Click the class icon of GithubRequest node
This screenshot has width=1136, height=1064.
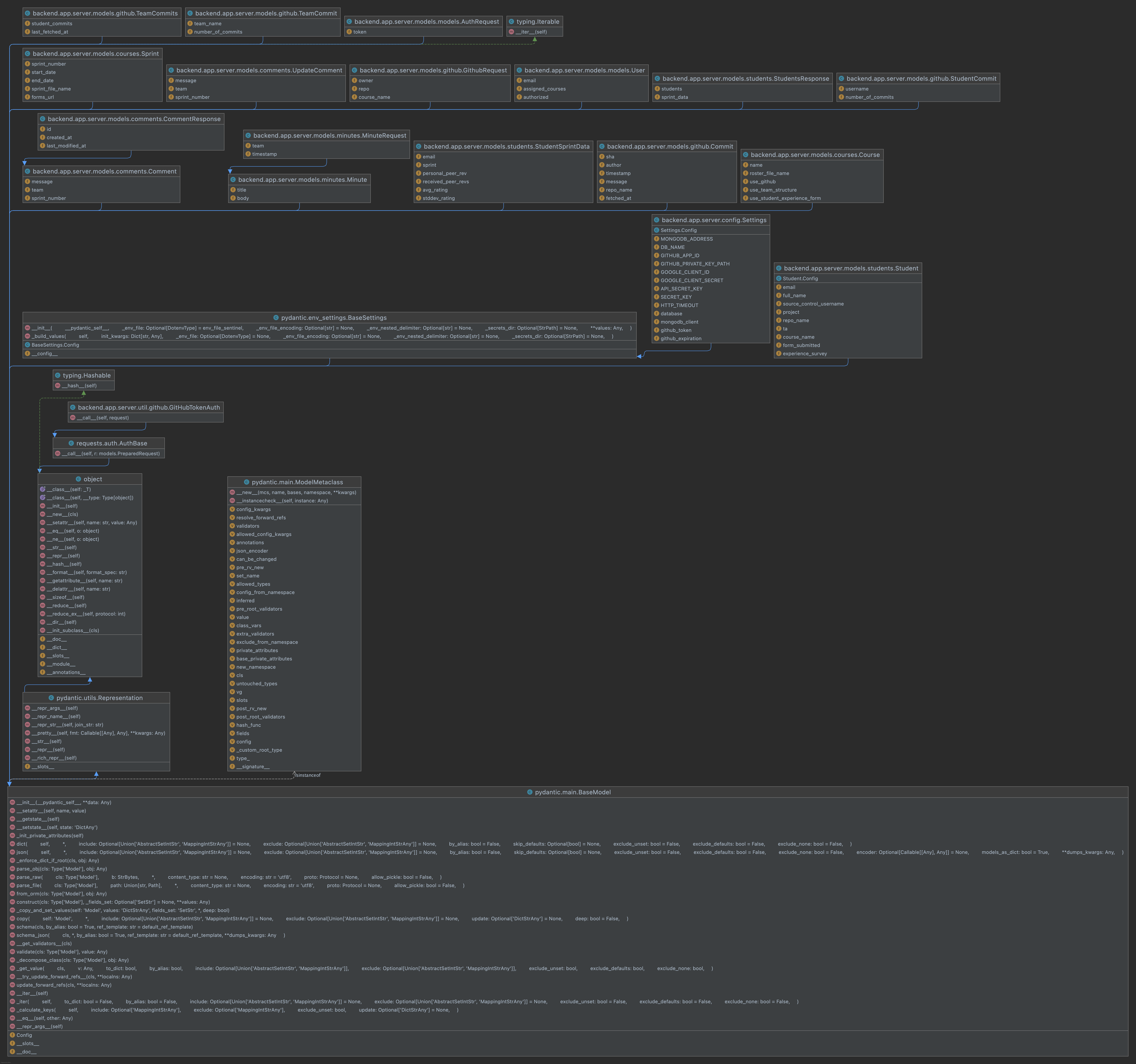coord(354,70)
